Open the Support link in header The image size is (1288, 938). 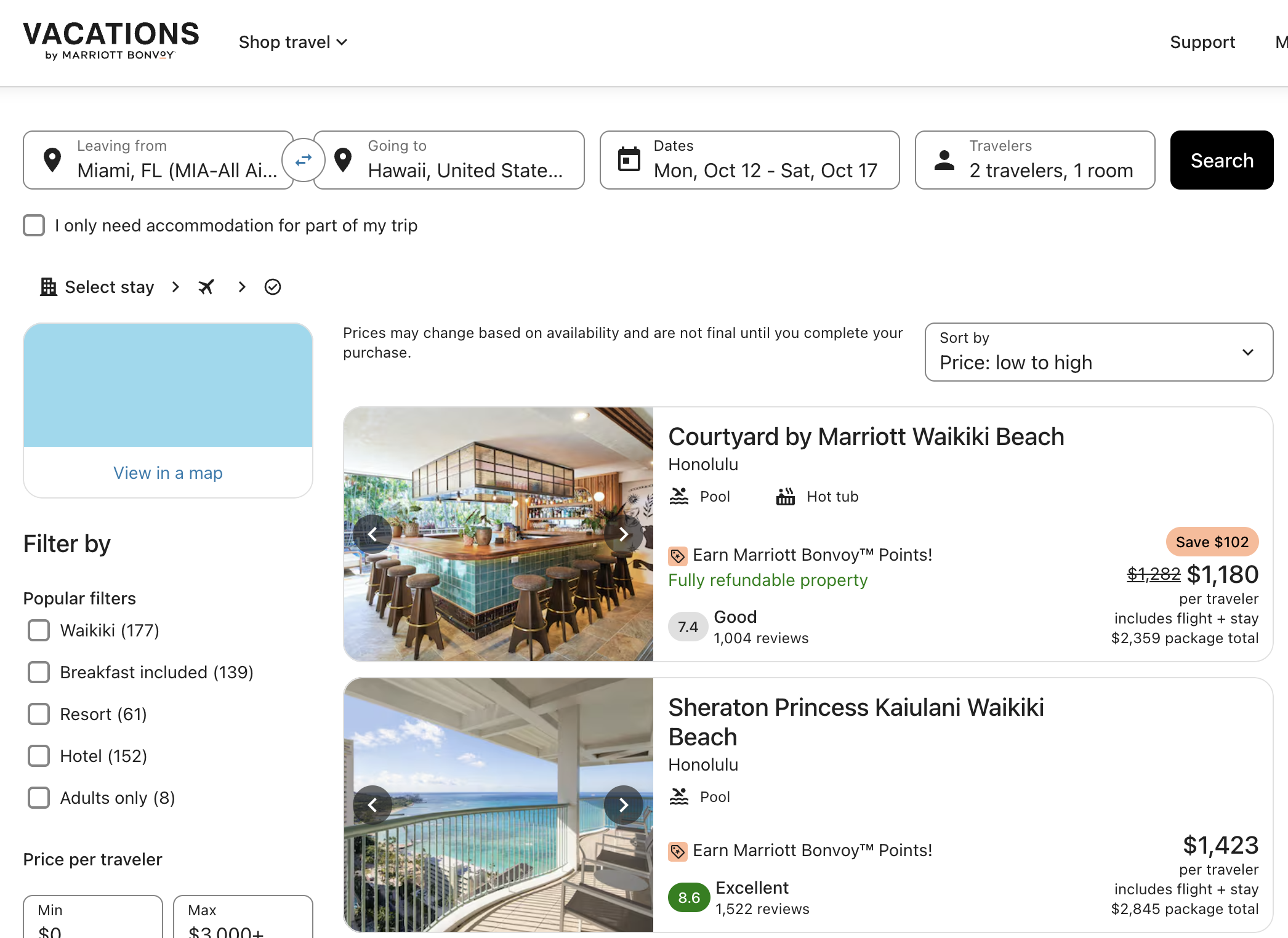tap(1202, 42)
